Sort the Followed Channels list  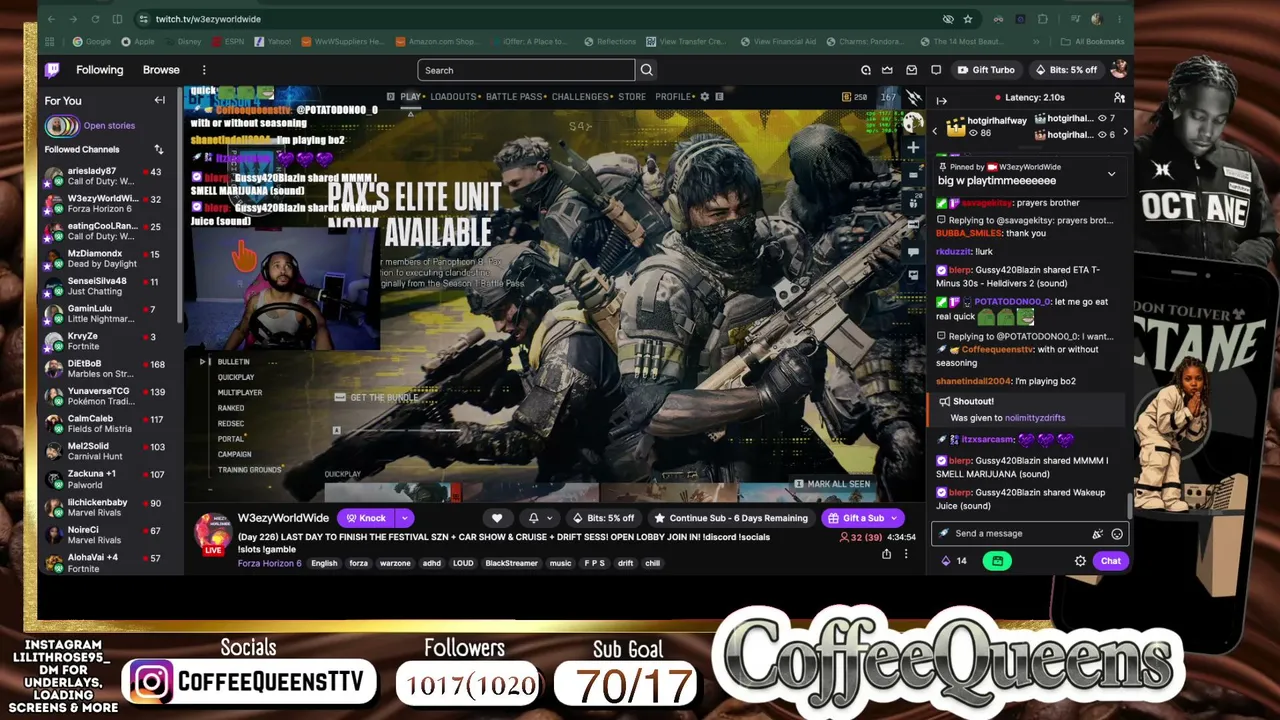[x=158, y=149]
